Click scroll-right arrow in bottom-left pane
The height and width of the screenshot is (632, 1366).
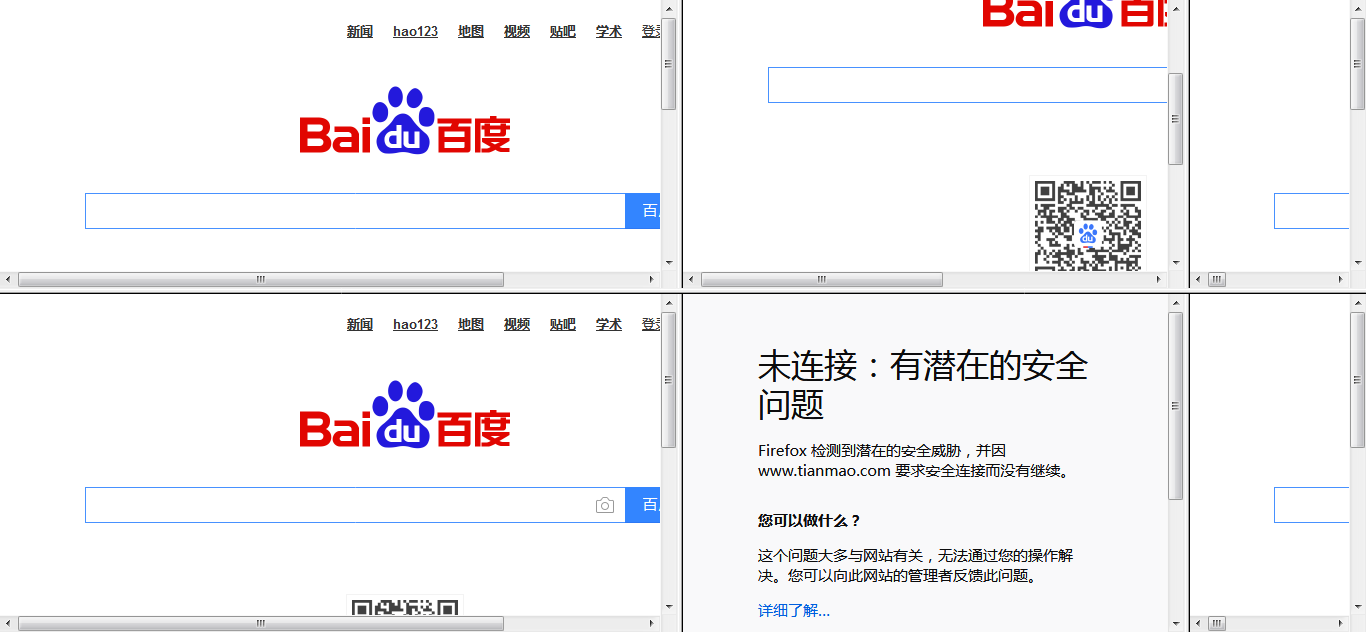653,624
